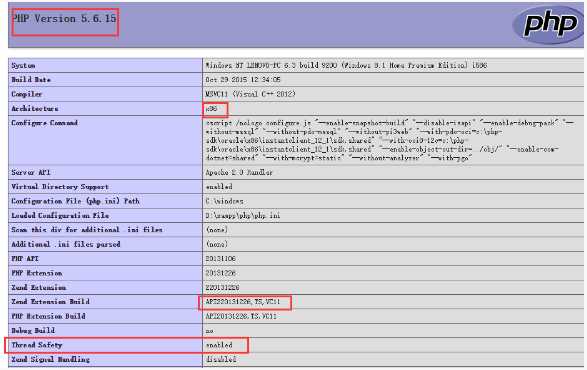Click the '20131226' PHP Extension value
Image resolution: width=587 pixels, height=370 pixels.
point(220,273)
